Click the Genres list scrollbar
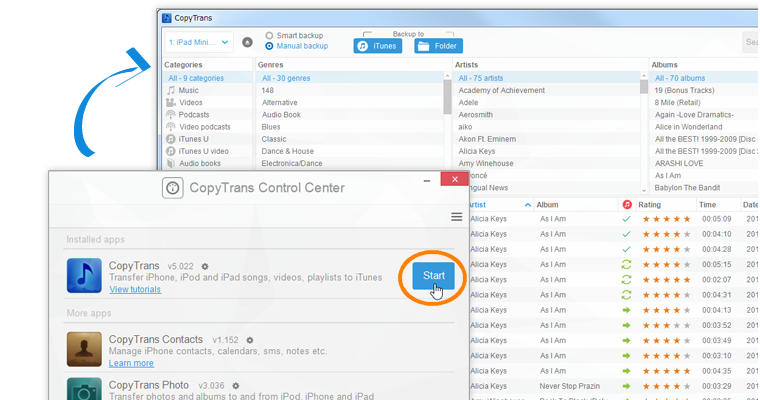The height and width of the screenshot is (400, 760). point(447,97)
